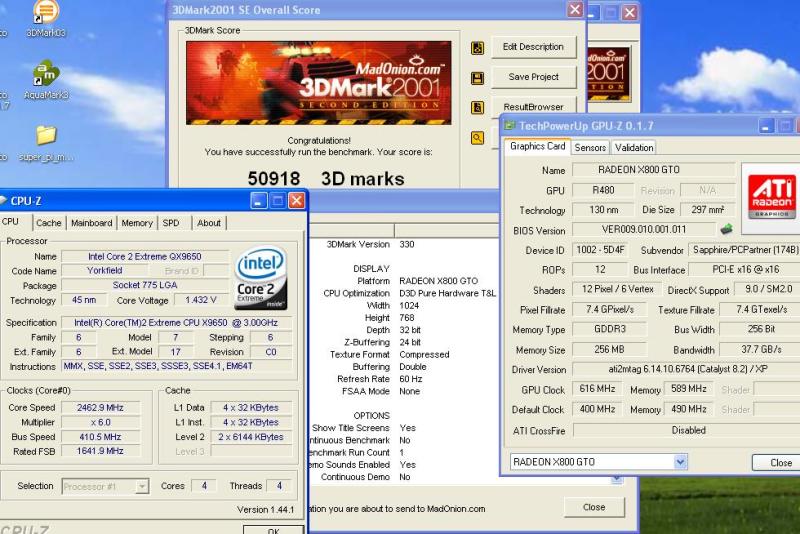Image resolution: width=800 pixels, height=534 pixels.
Task: Click the Close button in GPU-Z
Action: tap(780, 463)
